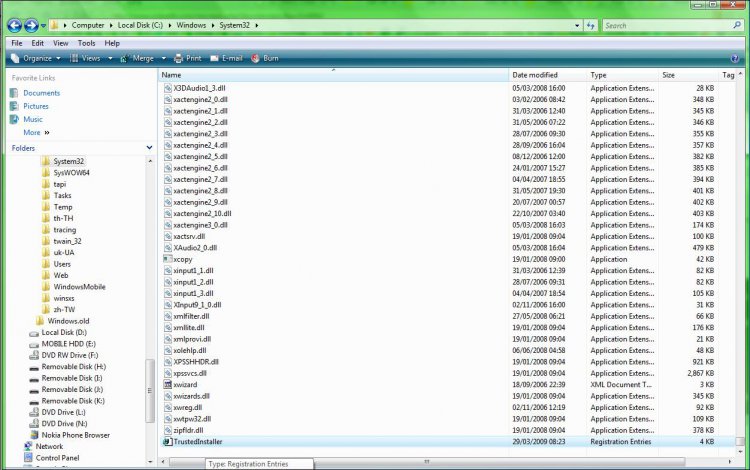Select XAudio2_0.dll file
750x470 pixels.
tap(195, 248)
